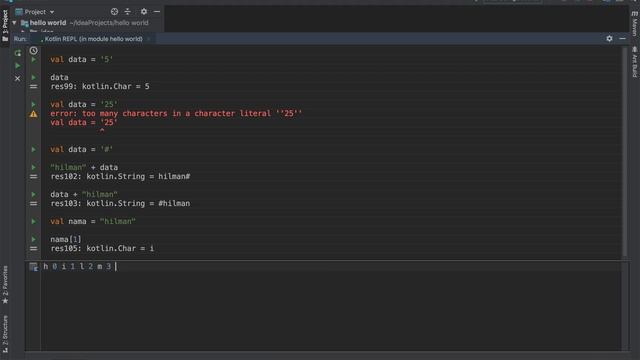Click result marker beside res102 line

pos(33,177)
